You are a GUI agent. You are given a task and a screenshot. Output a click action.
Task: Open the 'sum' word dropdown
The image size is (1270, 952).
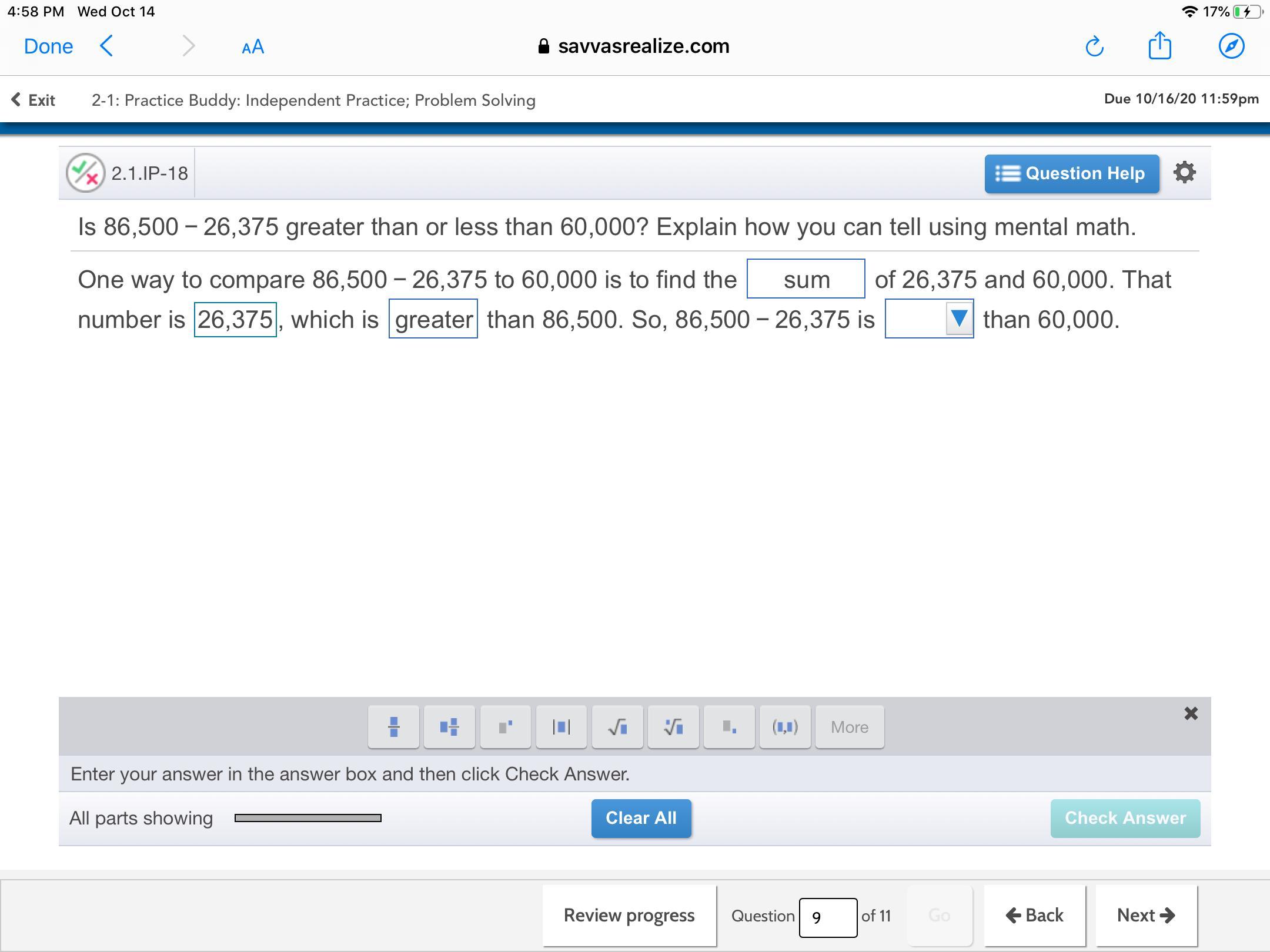[x=806, y=279]
